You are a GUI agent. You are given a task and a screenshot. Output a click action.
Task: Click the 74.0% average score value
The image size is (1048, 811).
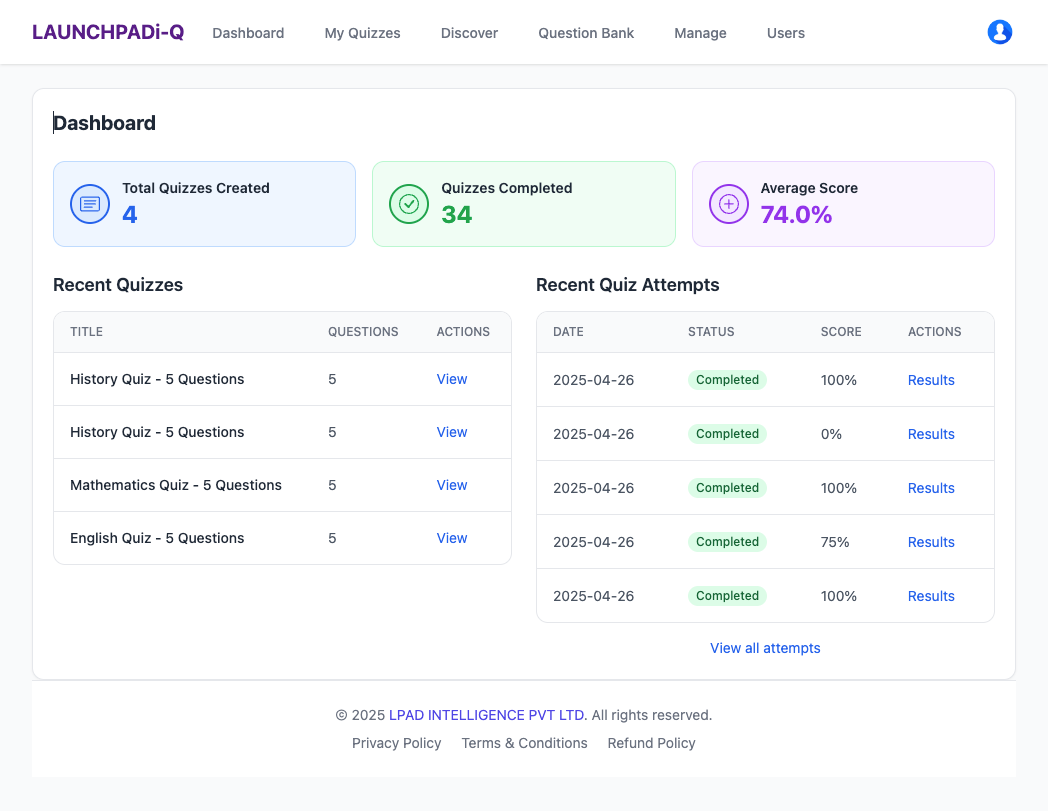796,215
